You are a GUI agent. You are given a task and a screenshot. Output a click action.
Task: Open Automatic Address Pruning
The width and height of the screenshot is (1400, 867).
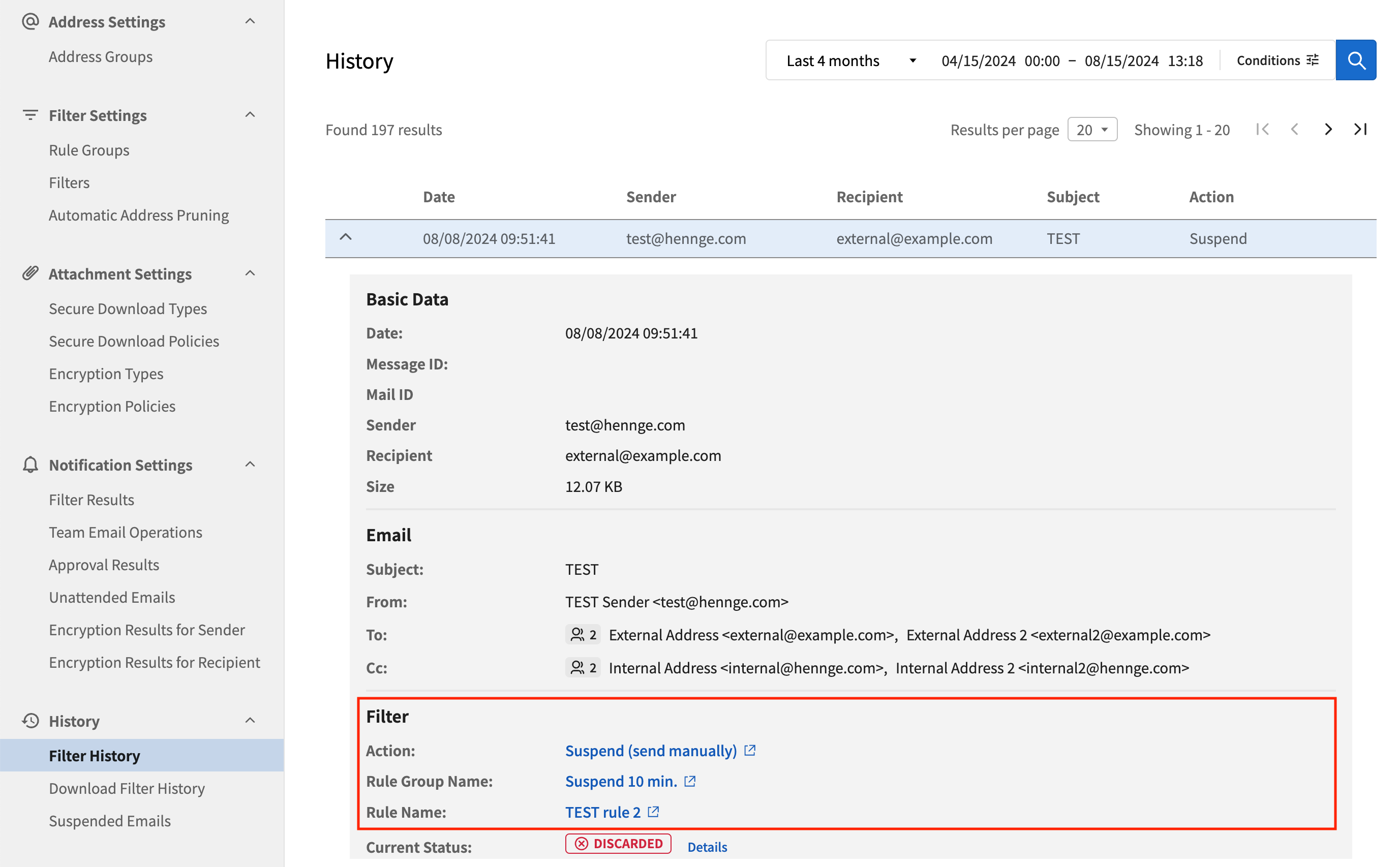tap(139, 215)
